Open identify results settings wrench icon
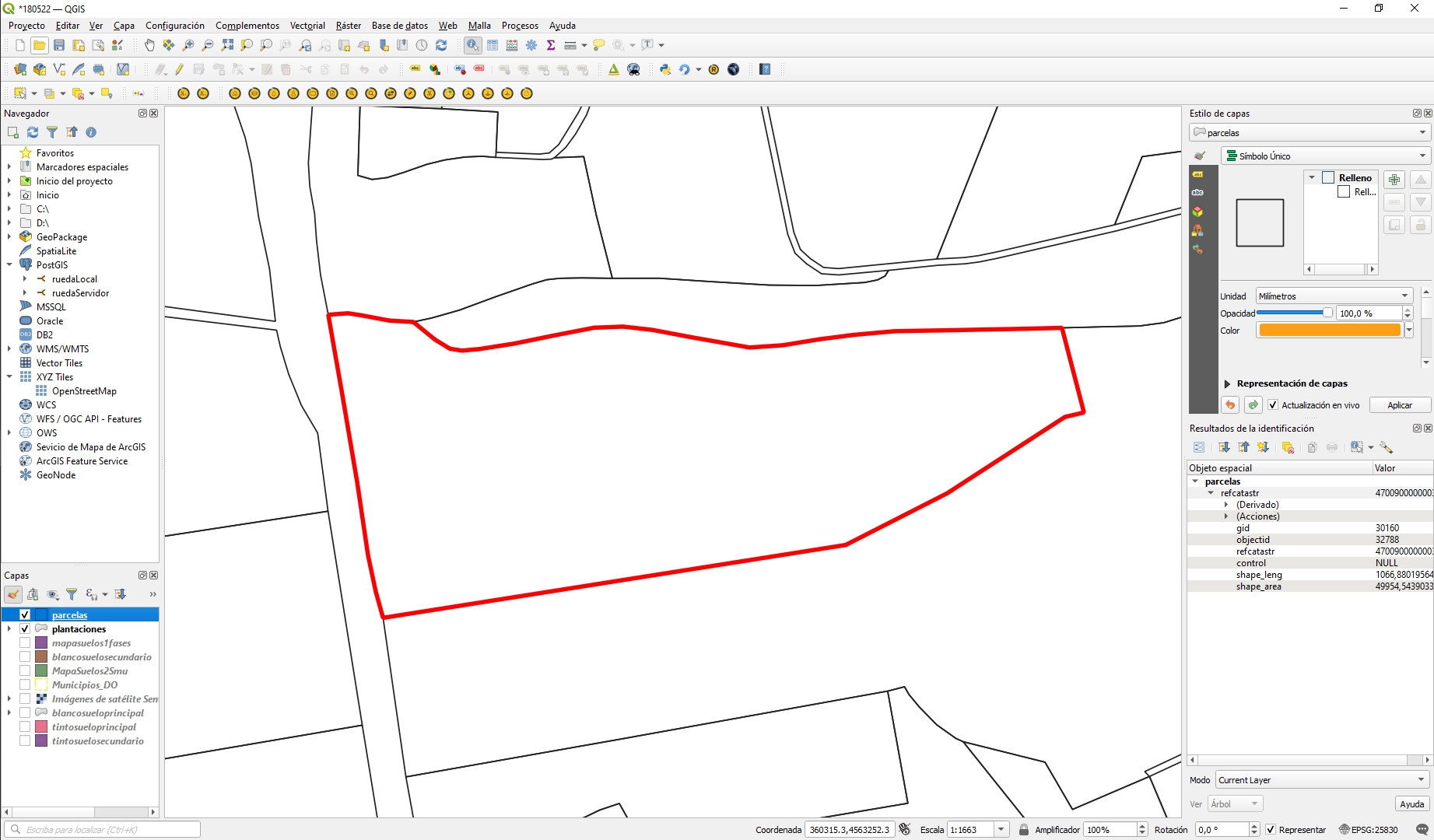1434x840 pixels. (1387, 447)
